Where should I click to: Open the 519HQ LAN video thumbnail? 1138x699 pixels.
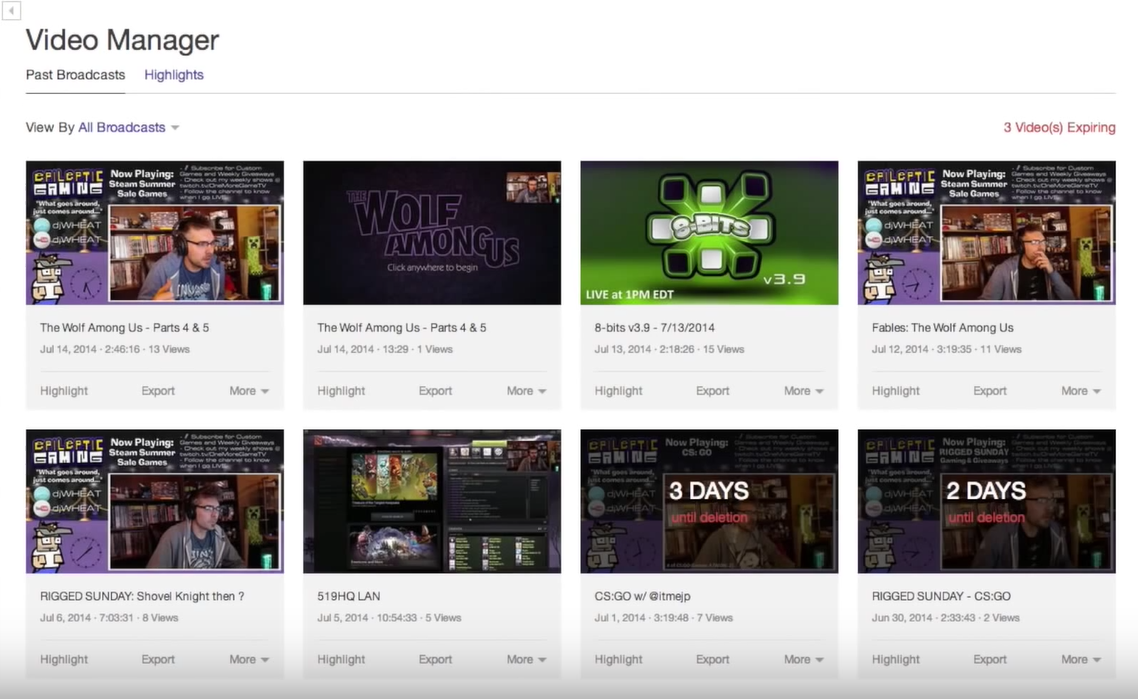tap(432, 501)
